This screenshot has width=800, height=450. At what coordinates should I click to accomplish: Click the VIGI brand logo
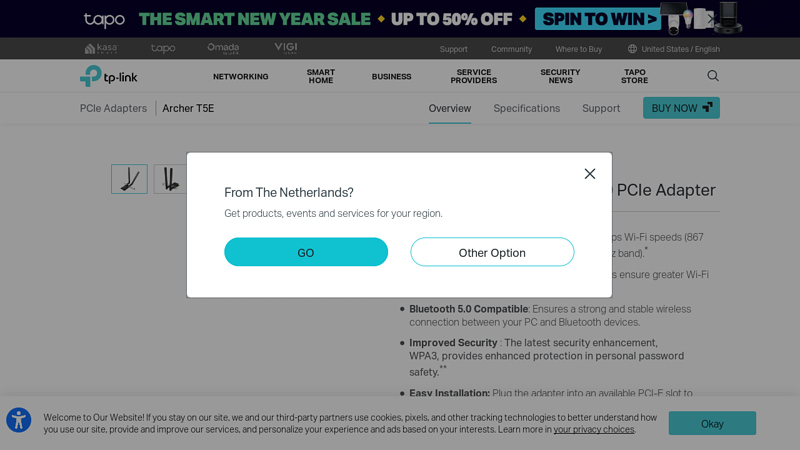click(285, 48)
